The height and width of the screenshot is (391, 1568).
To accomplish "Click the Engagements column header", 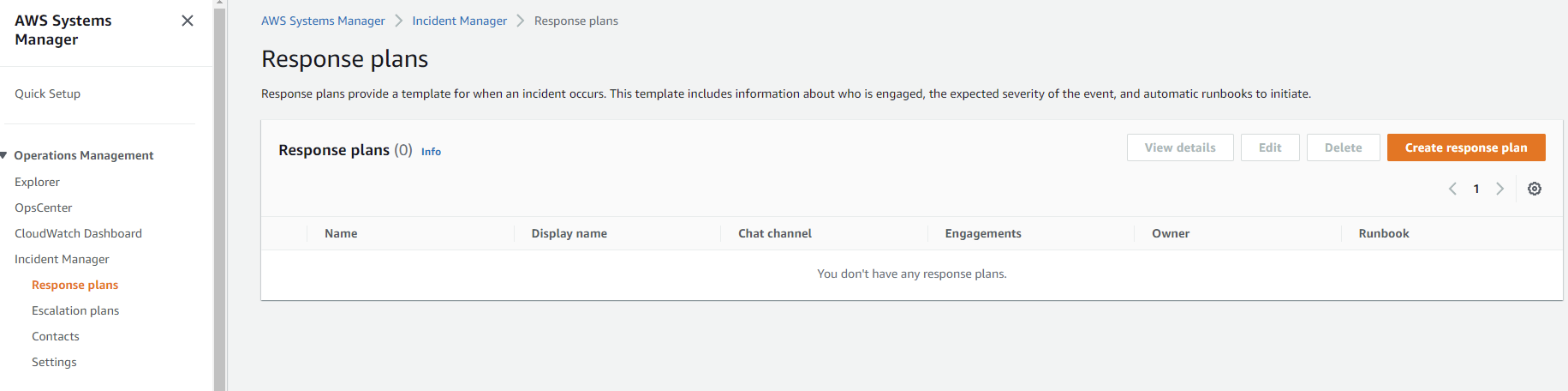I will [983, 233].
